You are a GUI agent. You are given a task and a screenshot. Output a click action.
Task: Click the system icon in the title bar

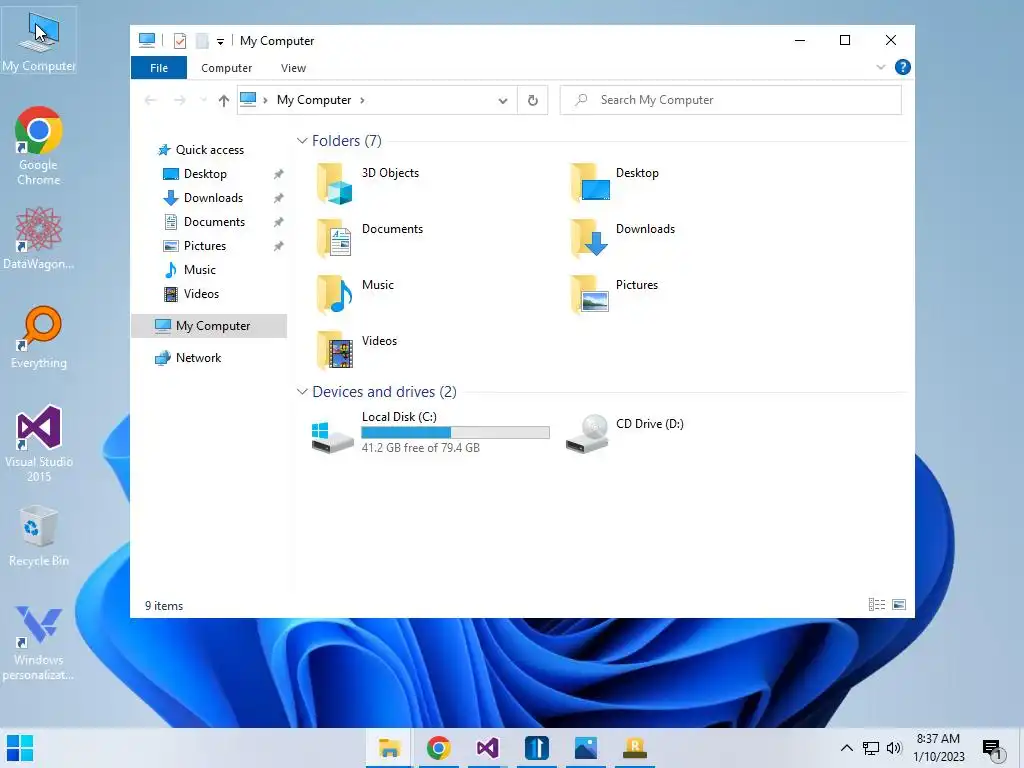coord(147,40)
